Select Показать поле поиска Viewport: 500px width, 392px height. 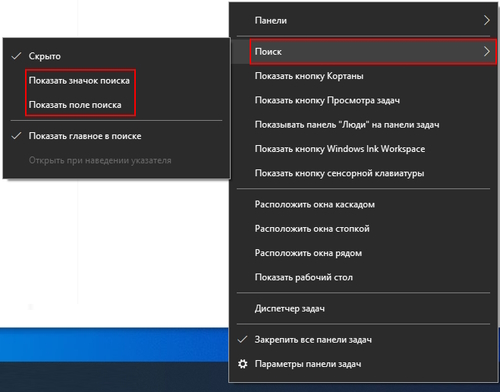point(117,105)
